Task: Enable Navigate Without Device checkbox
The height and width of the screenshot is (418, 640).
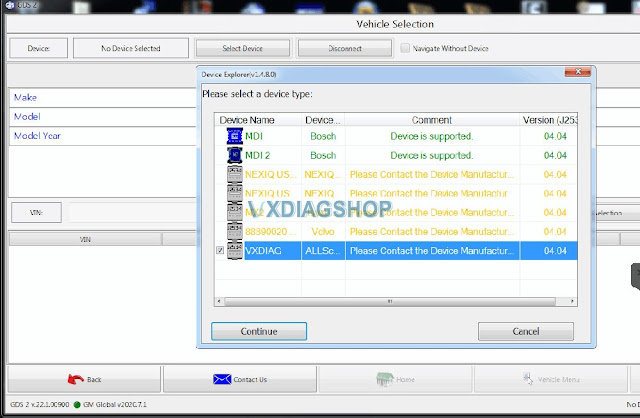Action: (405, 48)
